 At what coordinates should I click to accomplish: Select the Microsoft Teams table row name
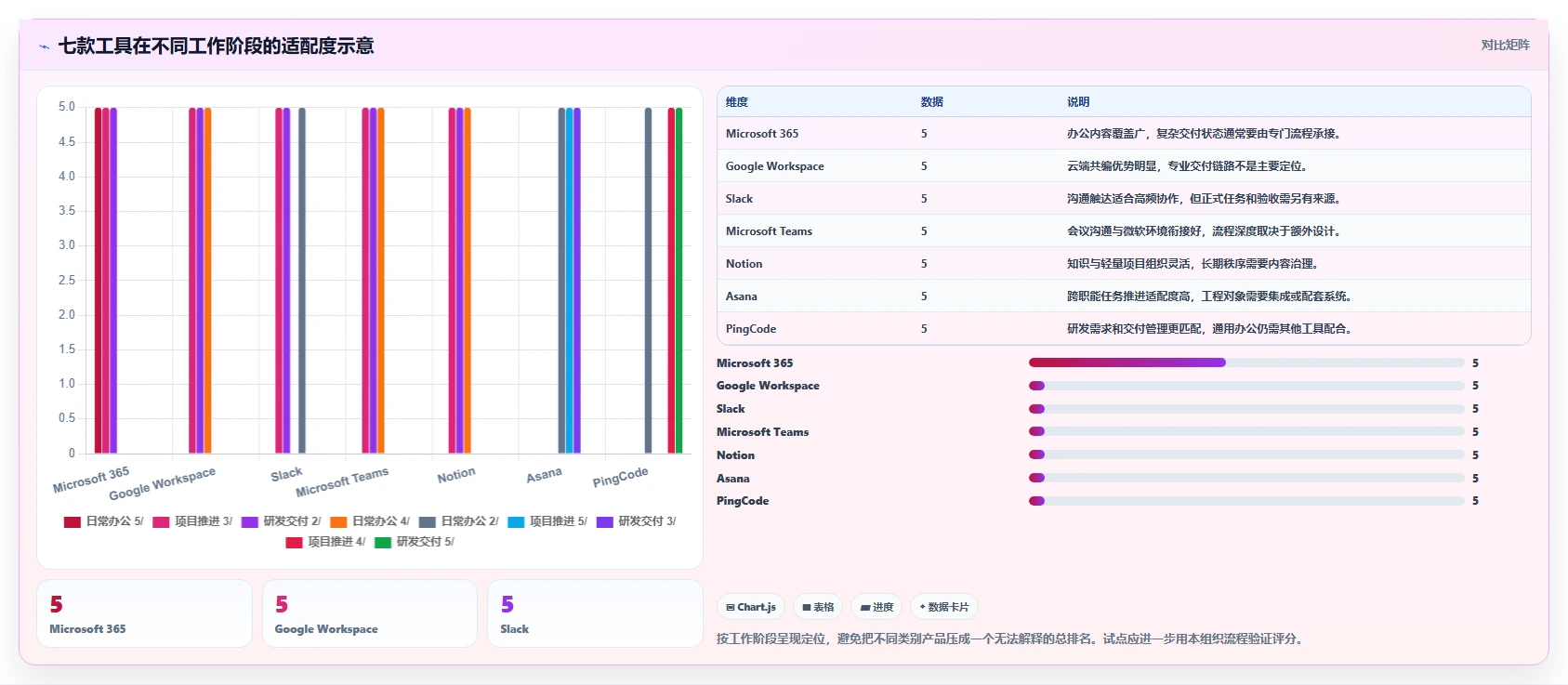point(769,231)
